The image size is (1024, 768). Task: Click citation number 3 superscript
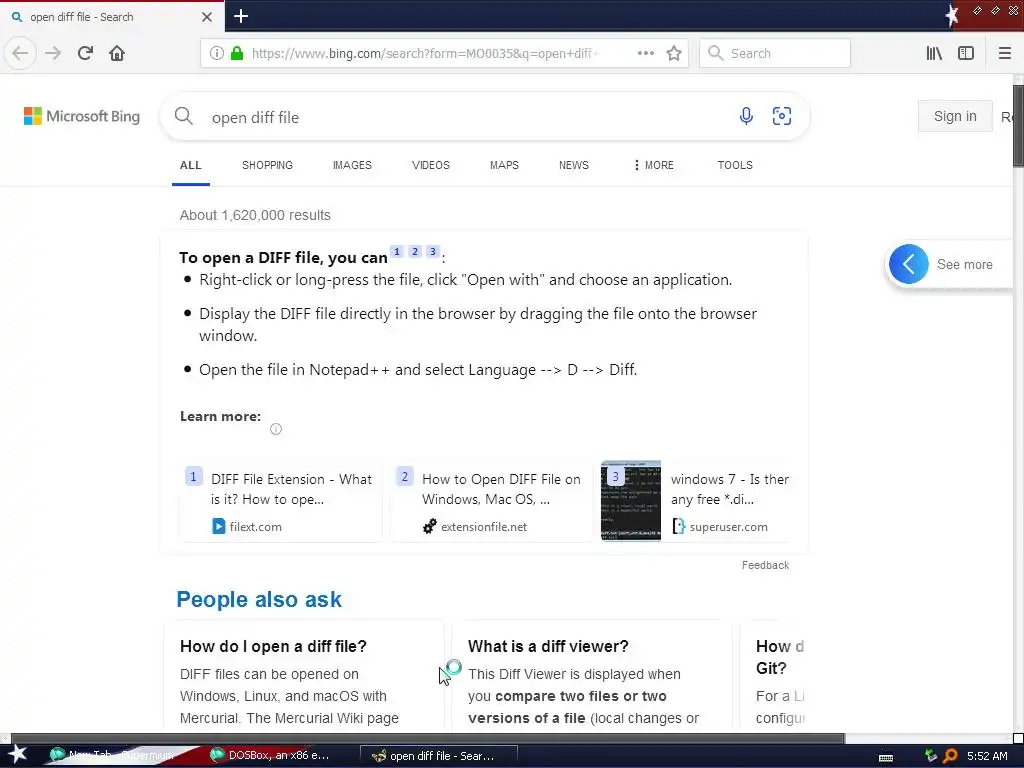coord(432,251)
